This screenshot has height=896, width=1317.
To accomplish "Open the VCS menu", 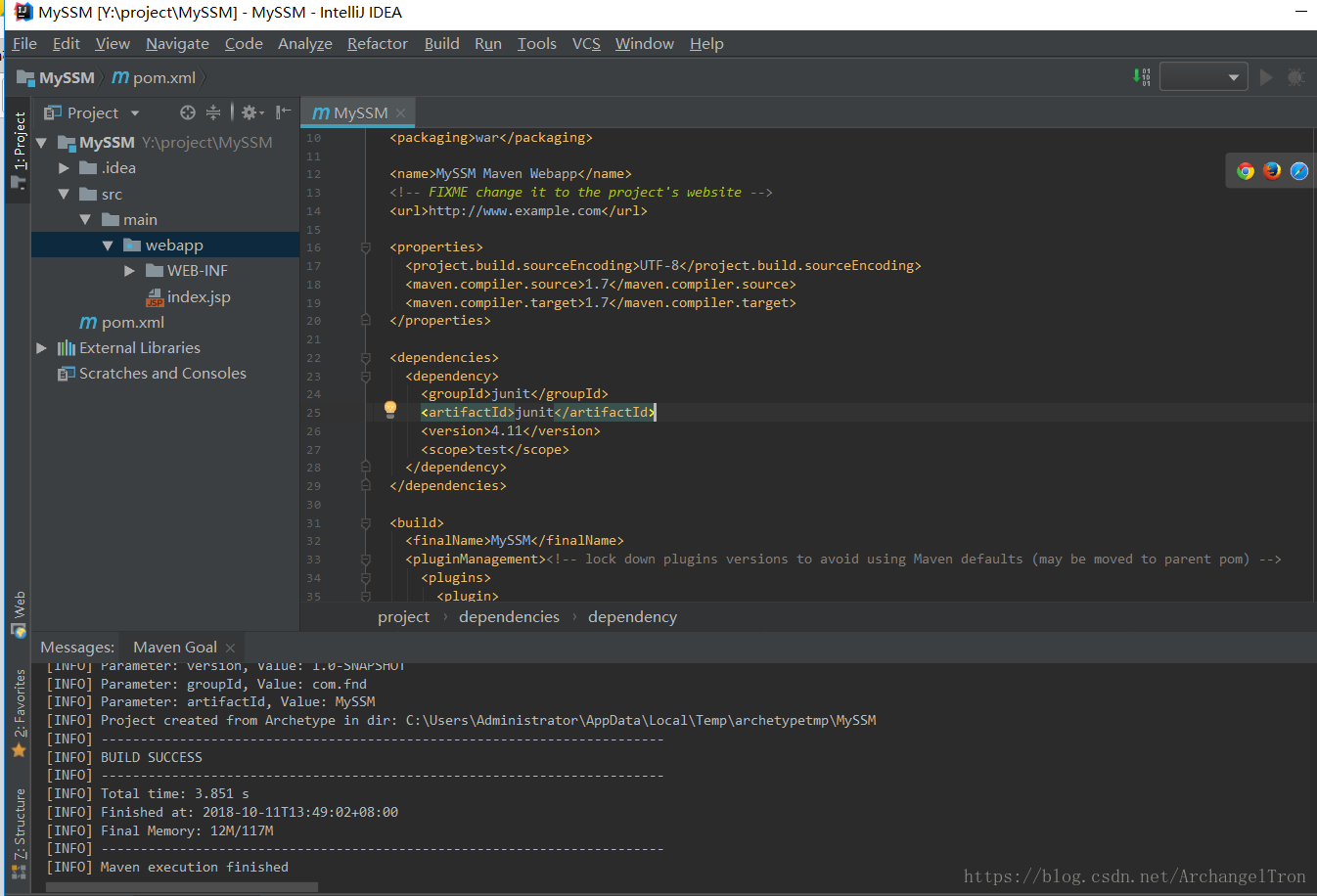I will [586, 43].
